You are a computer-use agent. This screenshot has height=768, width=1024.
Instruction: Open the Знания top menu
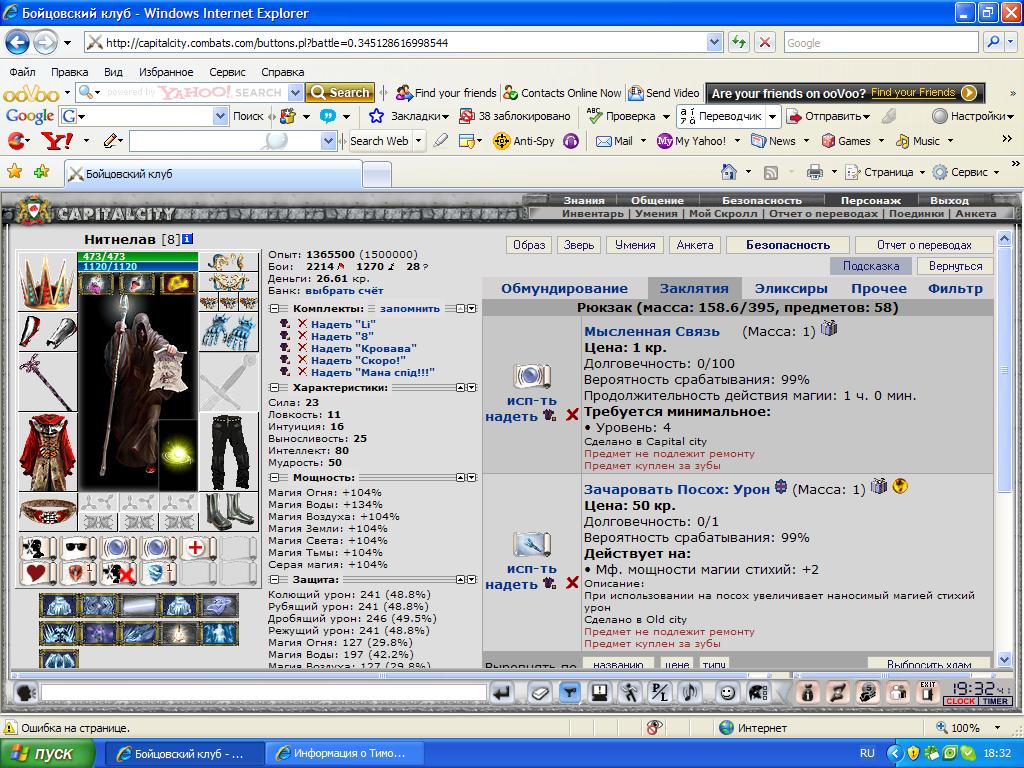584,200
